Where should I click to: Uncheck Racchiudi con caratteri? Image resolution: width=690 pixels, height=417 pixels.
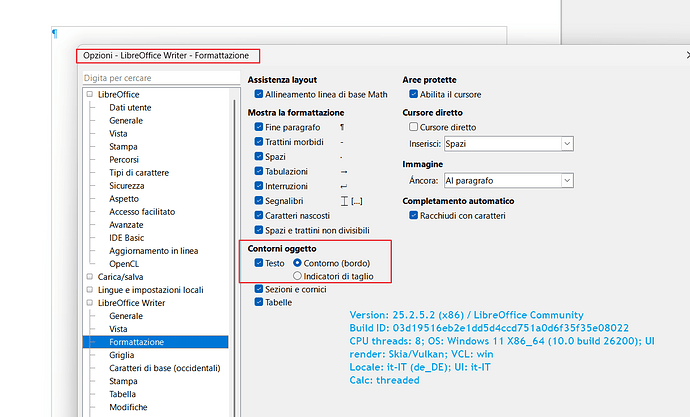click(414, 216)
